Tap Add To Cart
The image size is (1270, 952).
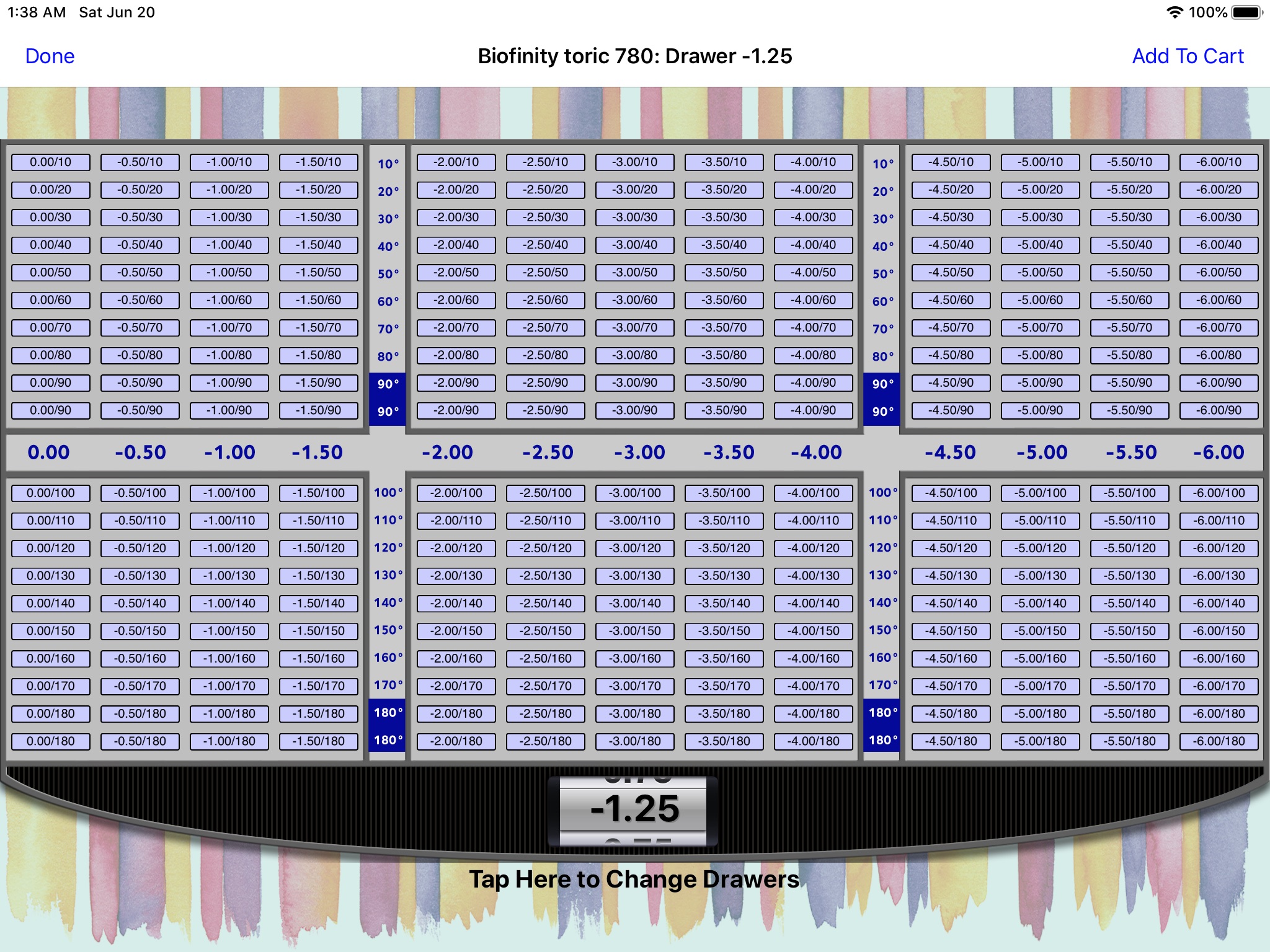[x=1188, y=56]
